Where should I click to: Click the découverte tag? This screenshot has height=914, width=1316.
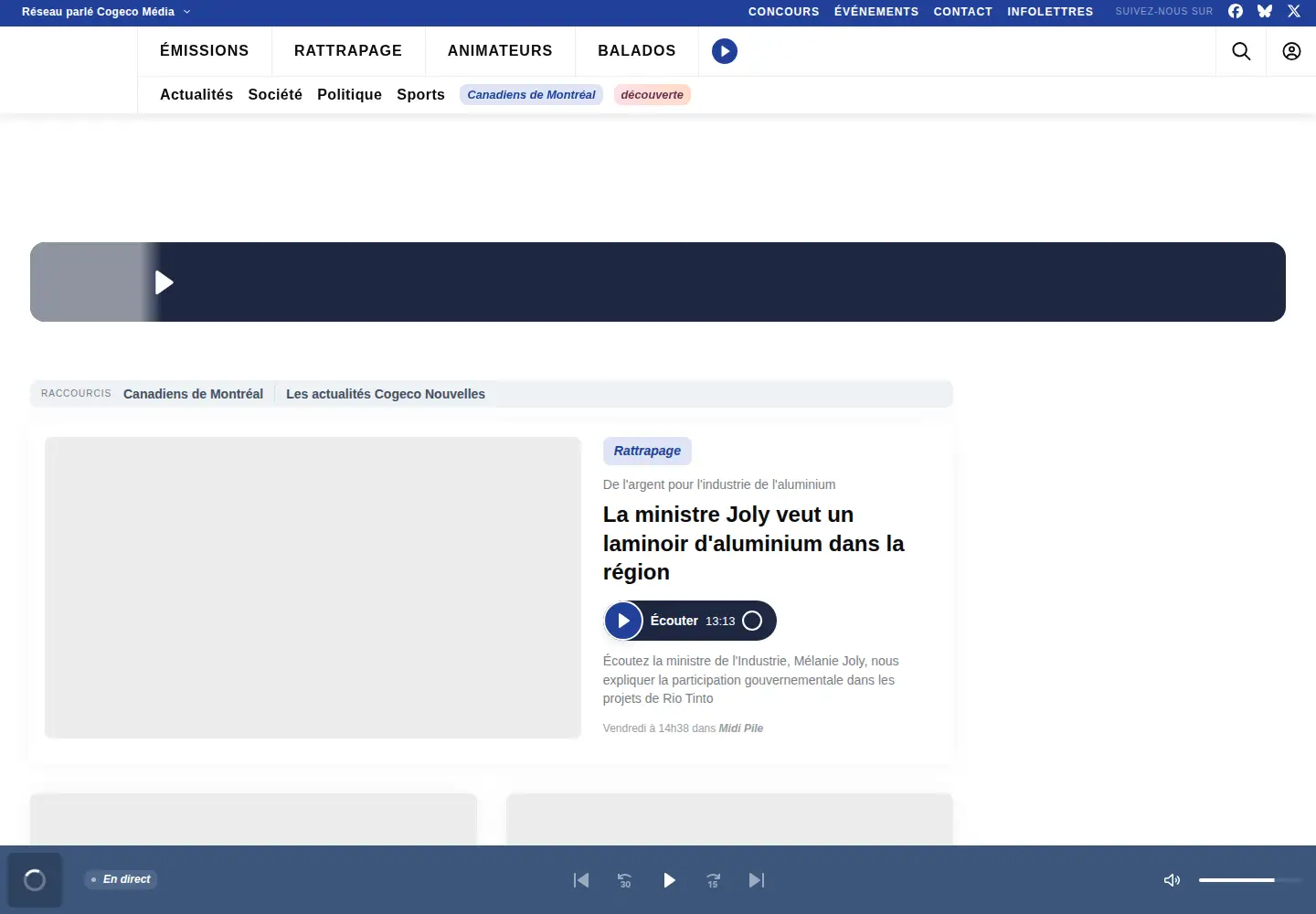click(652, 94)
